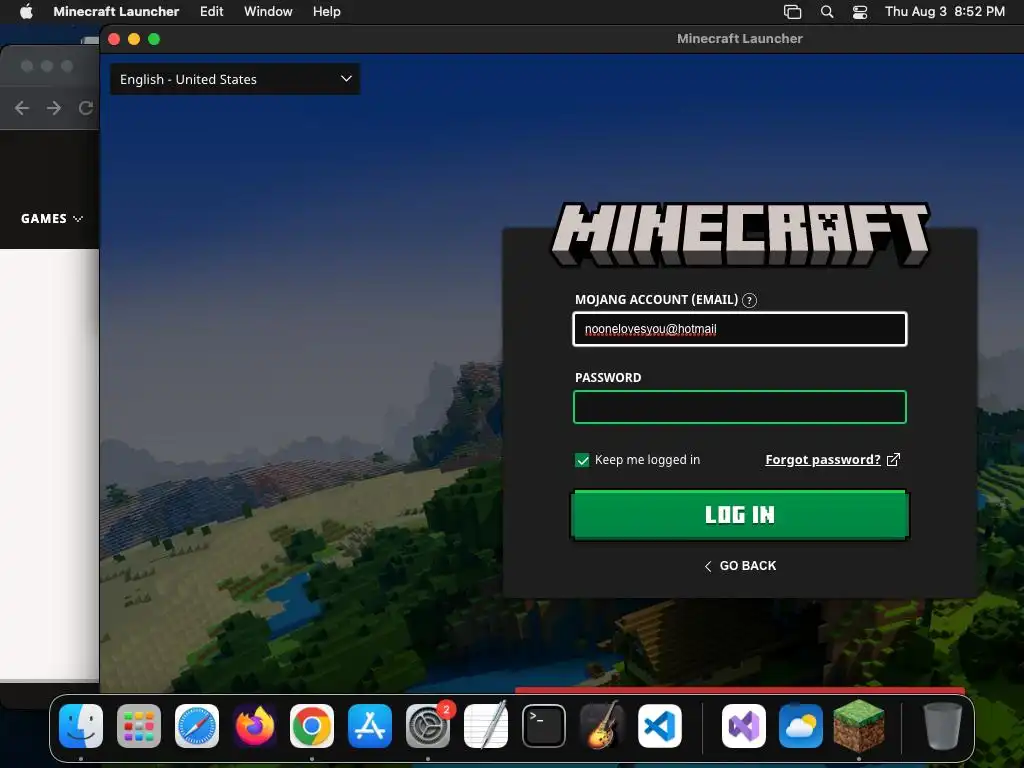The width and height of the screenshot is (1024, 768).
Task: Click the browser forward arrow in background window
Action: point(54,108)
